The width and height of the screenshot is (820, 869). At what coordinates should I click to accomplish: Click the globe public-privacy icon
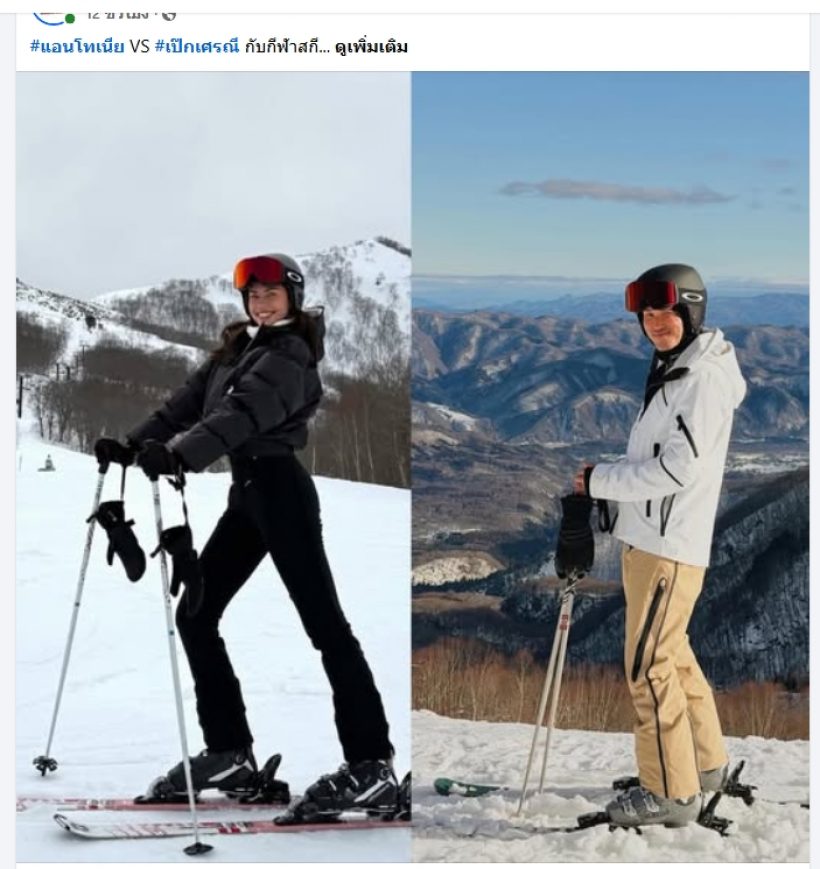pyautogui.click(x=169, y=16)
